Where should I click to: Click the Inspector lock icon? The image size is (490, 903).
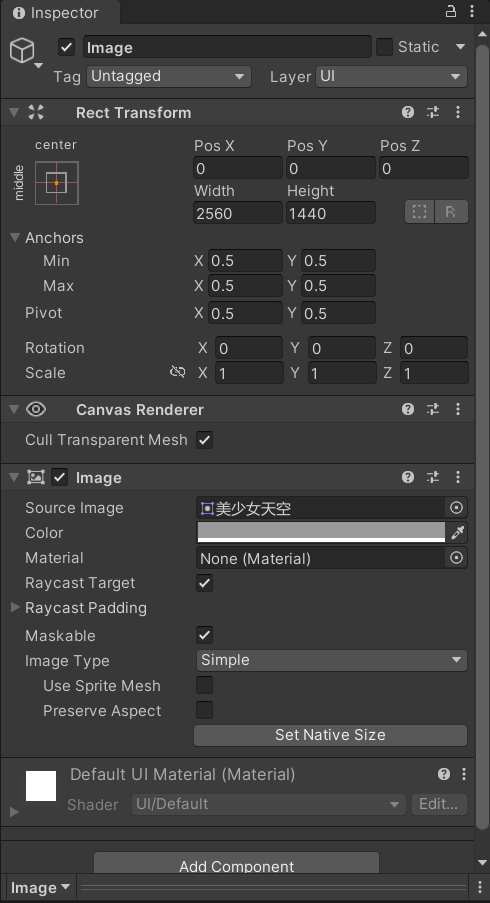(x=451, y=11)
